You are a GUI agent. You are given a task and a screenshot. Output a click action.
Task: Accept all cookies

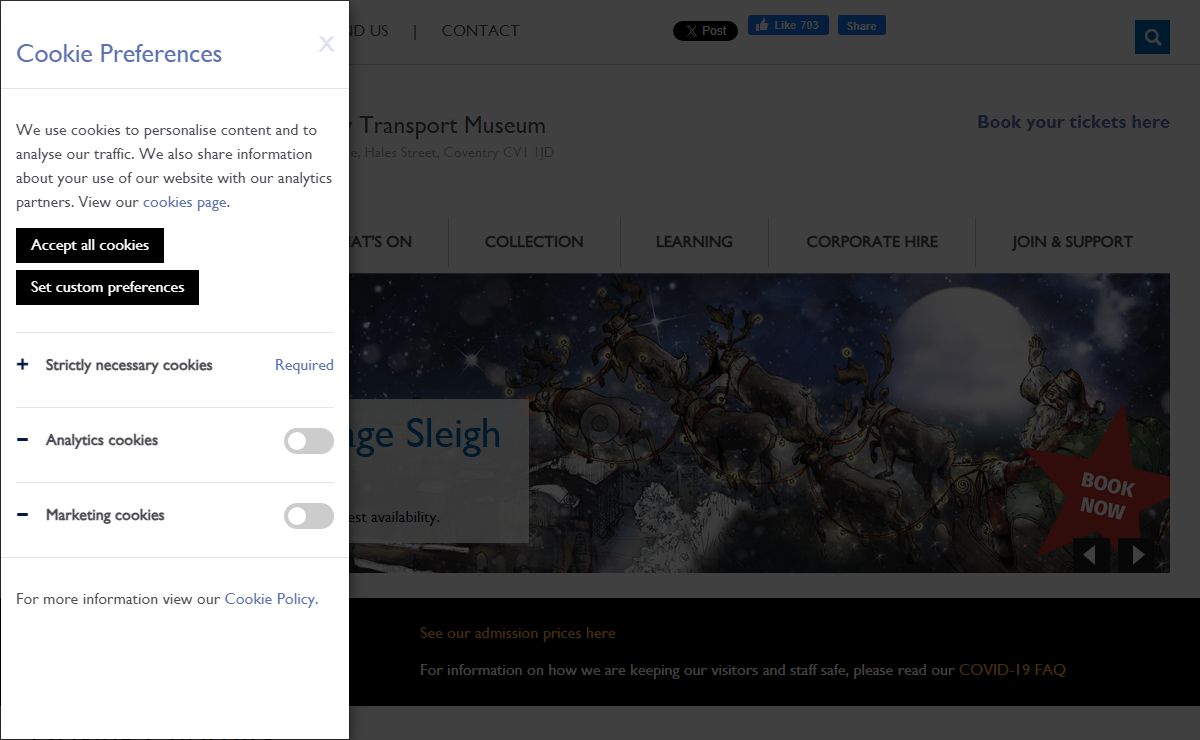pyautogui.click(x=90, y=245)
